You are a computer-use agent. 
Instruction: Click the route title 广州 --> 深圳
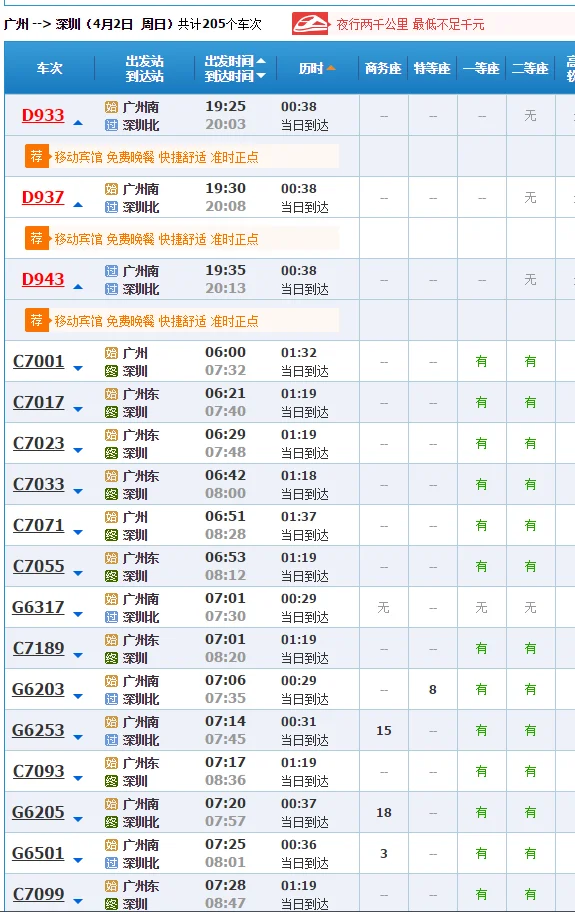[42, 24]
